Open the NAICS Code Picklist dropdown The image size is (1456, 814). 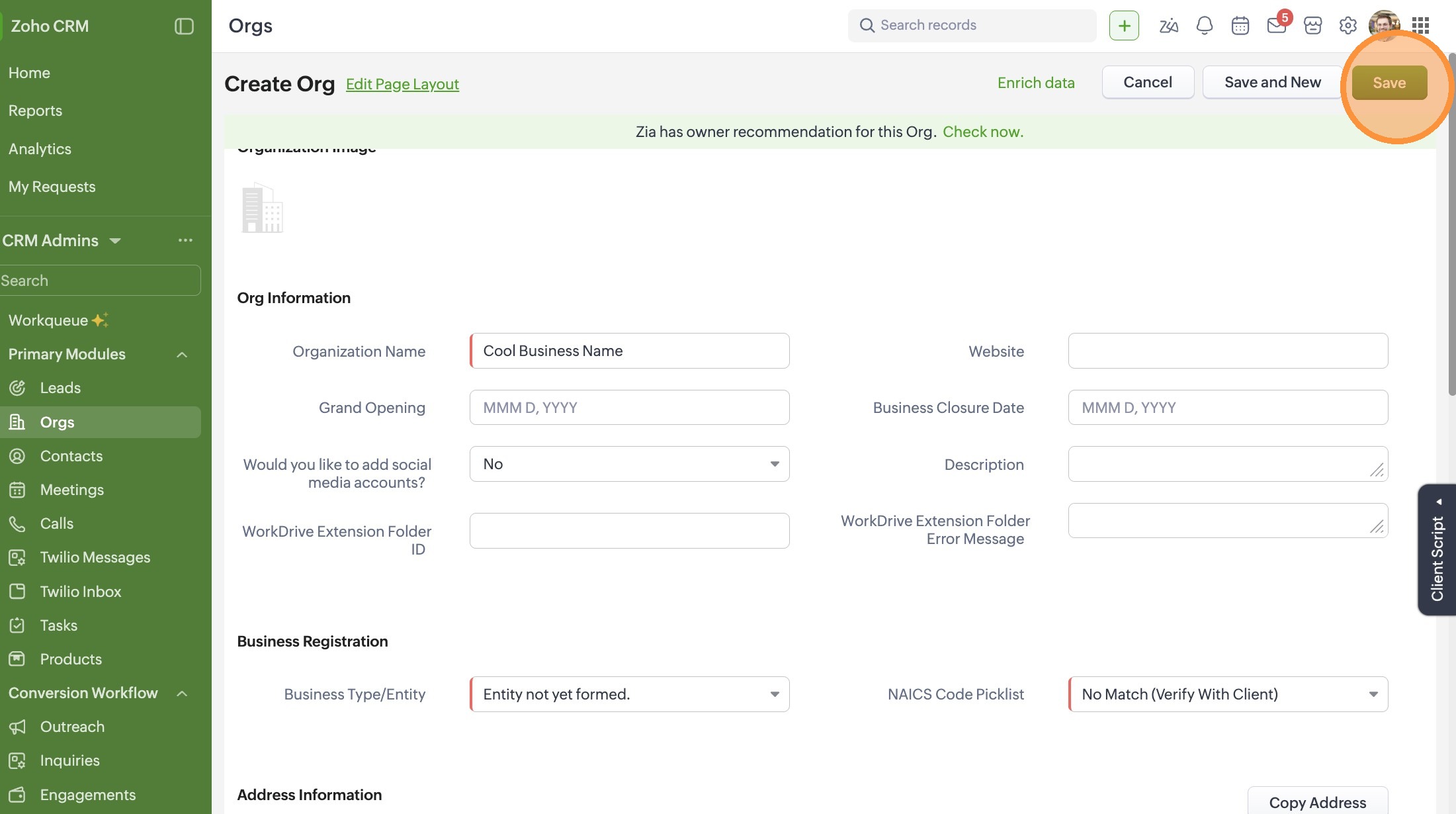[x=1228, y=694]
